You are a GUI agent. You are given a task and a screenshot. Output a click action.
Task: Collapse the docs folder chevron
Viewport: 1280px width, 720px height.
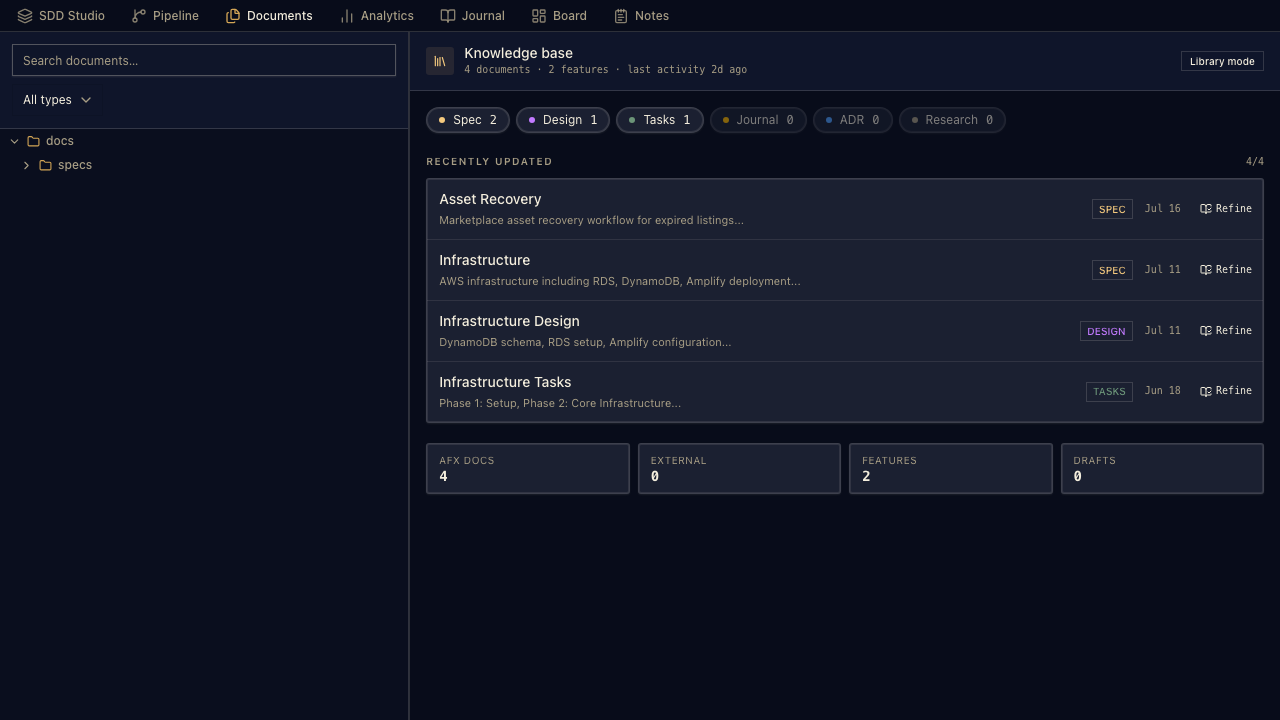click(14, 141)
